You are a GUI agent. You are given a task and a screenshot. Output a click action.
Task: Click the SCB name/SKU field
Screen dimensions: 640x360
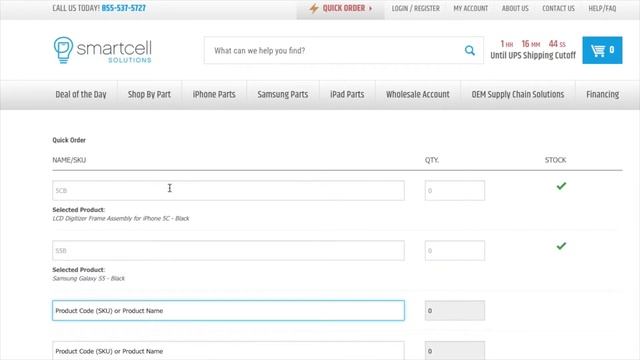(x=228, y=191)
